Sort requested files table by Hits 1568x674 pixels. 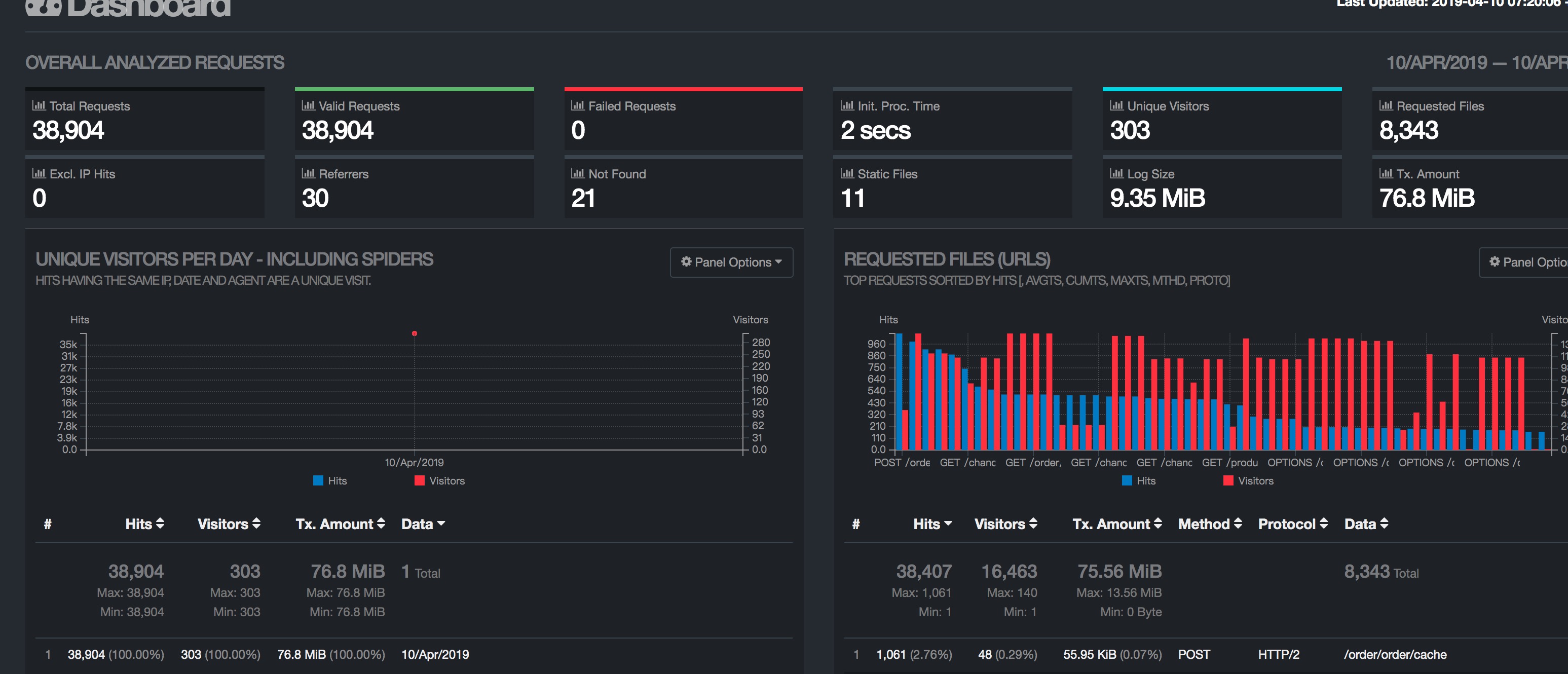tap(932, 523)
